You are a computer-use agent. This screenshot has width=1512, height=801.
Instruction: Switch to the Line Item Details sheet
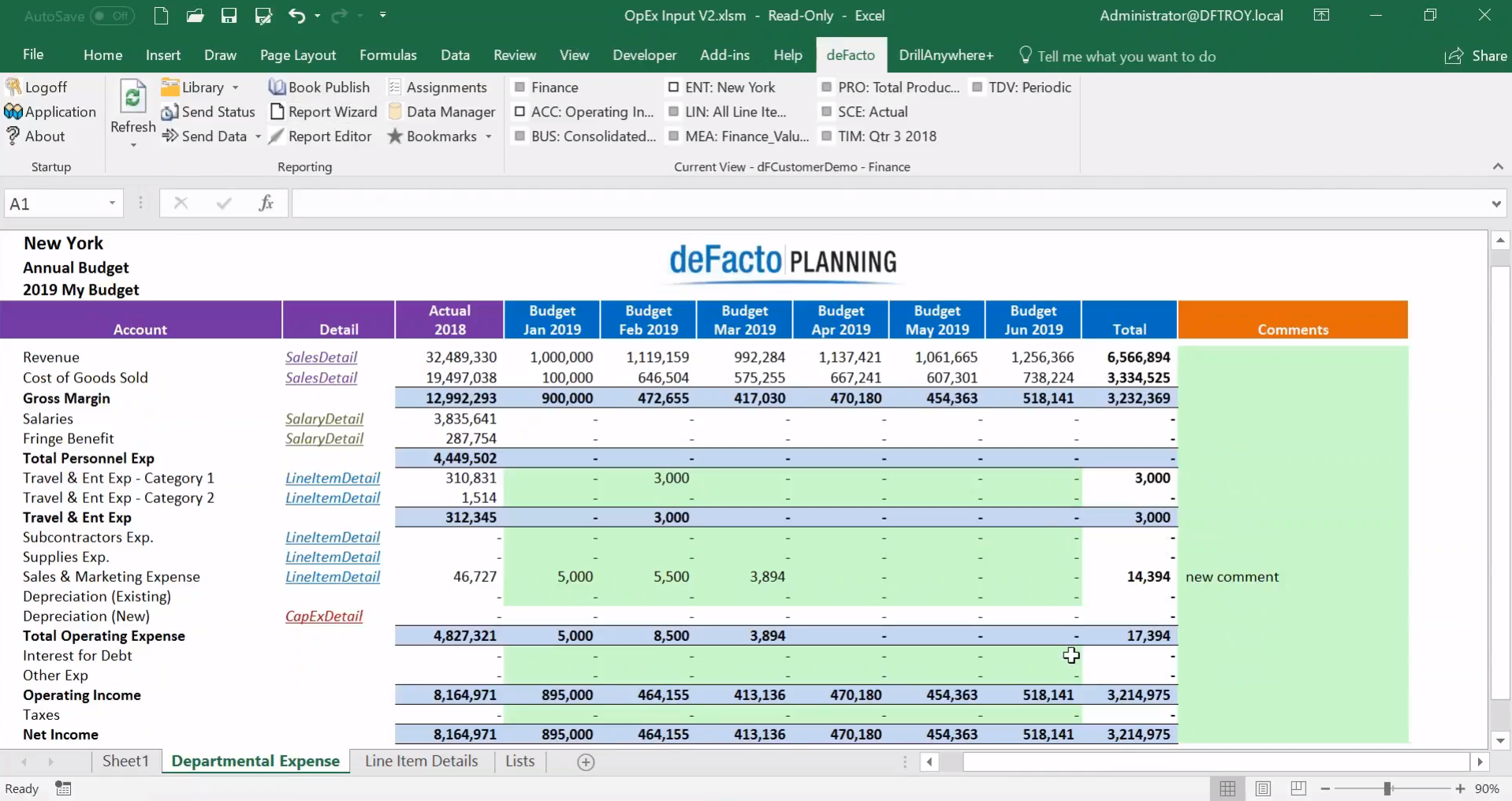(x=421, y=761)
